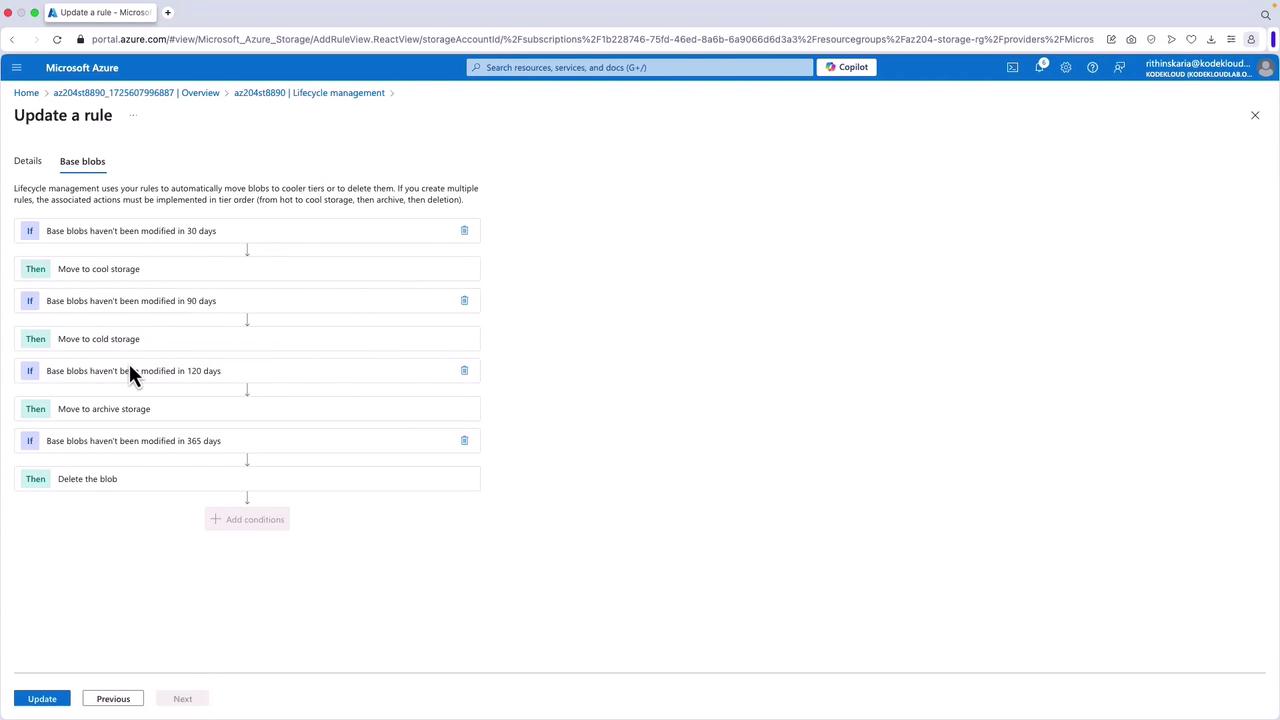The height and width of the screenshot is (720, 1280).
Task: Open az204st8890_1725607996887 Overview breadcrumb
Action: click(x=136, y=93)
